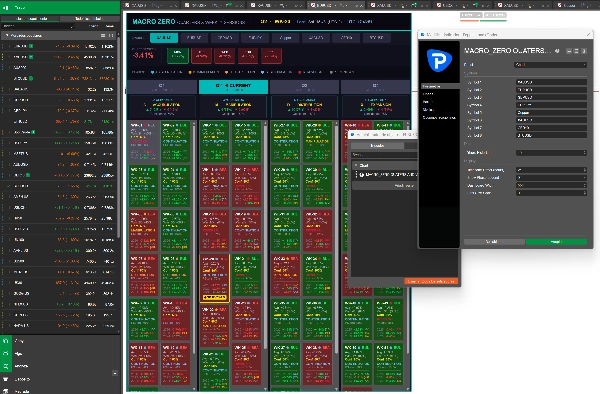600x394 pixels.
Task: Click the item icon under the Chart group
Action: click(x=362, y=174)
